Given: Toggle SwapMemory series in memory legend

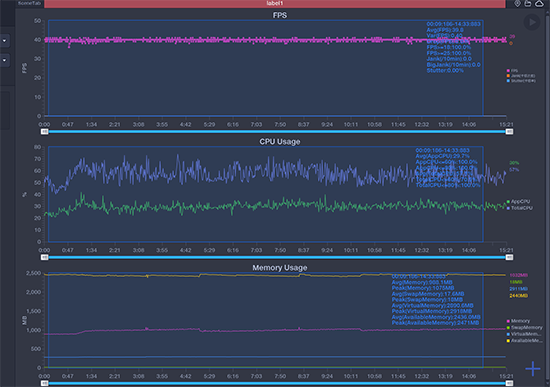Looking at the screenshot, I should point(524,327).
